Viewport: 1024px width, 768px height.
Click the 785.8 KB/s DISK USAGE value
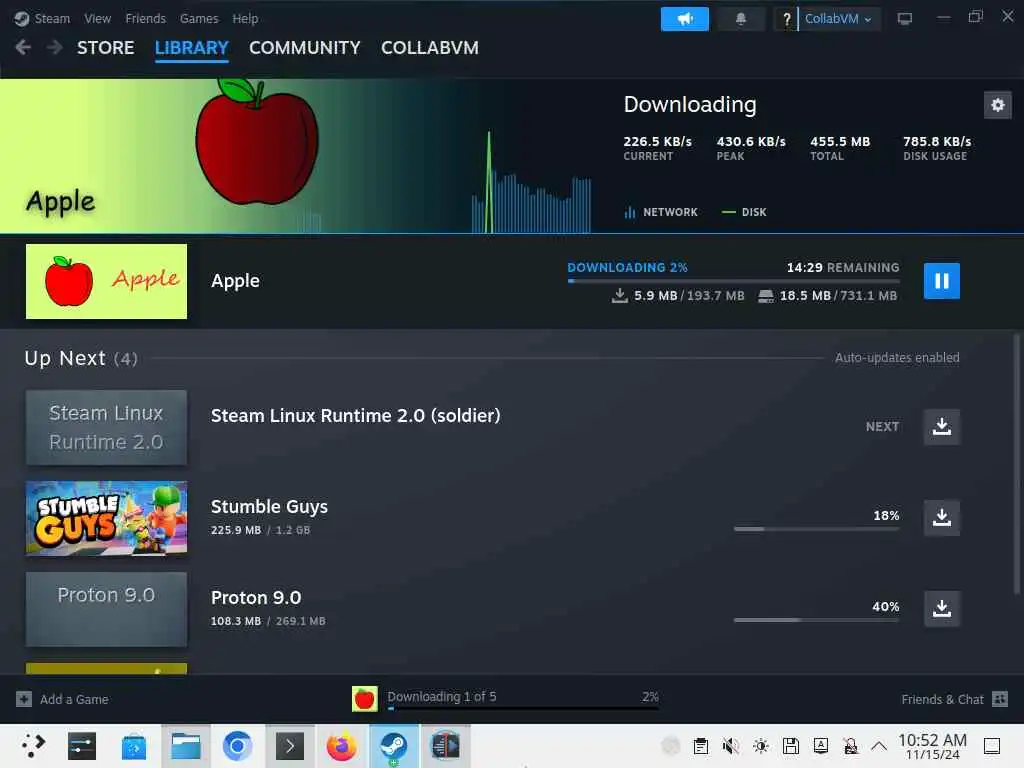936,142
